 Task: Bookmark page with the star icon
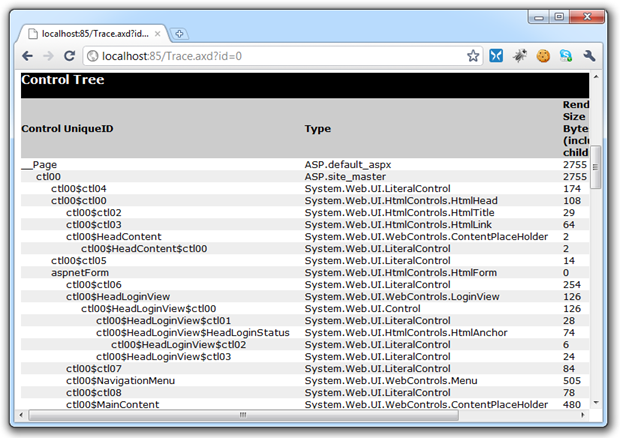(x=473, y=56)
